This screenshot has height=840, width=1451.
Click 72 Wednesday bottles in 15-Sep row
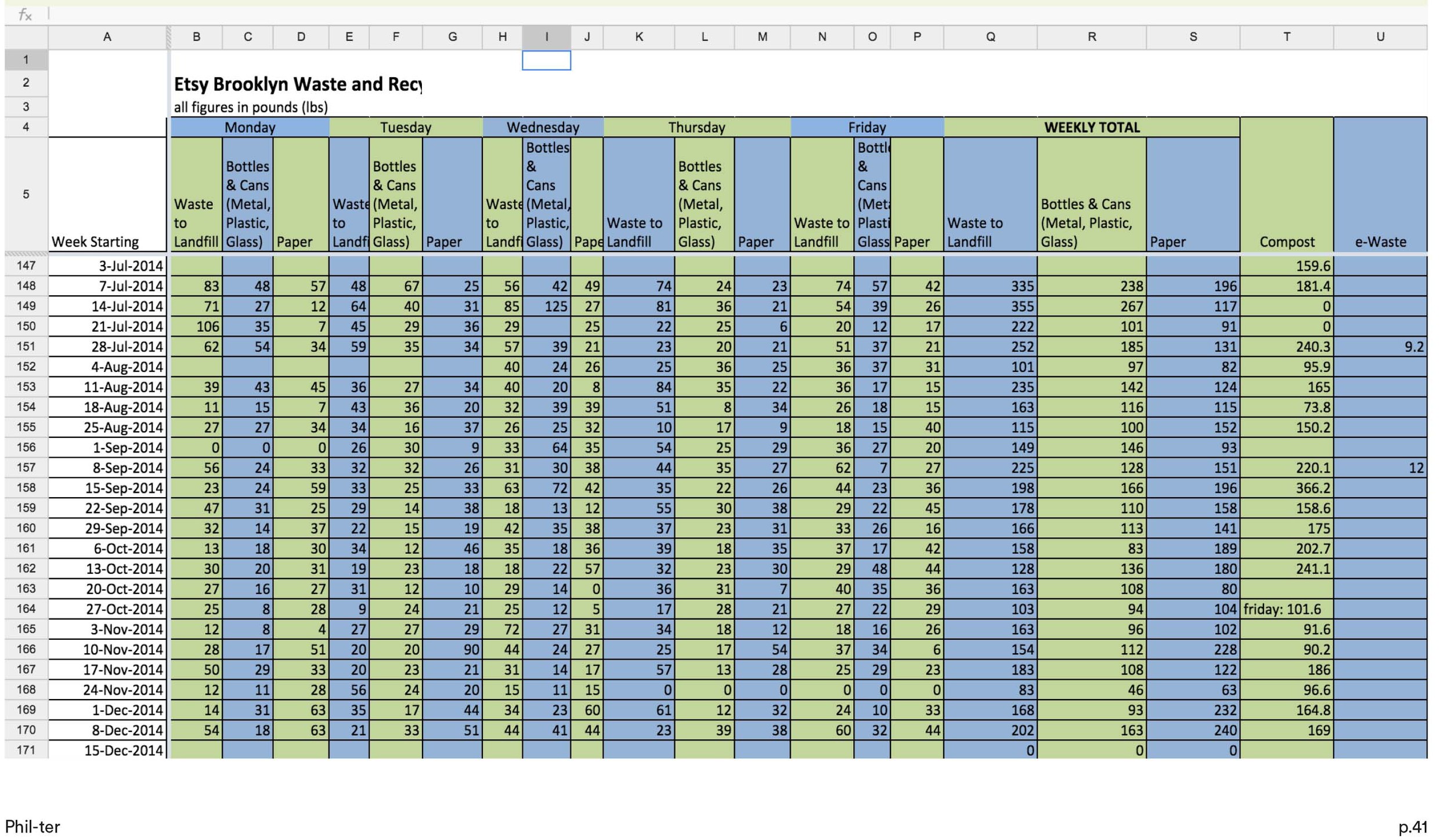click(546, 488)
